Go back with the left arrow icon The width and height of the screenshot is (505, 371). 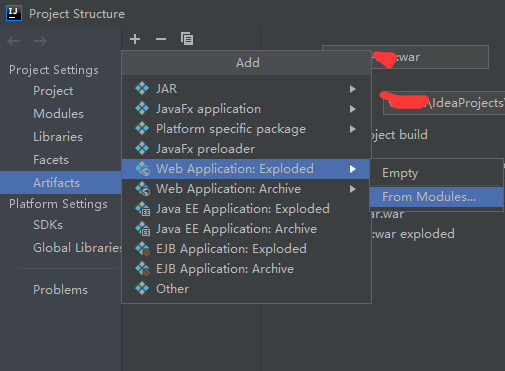coord(14,41)
